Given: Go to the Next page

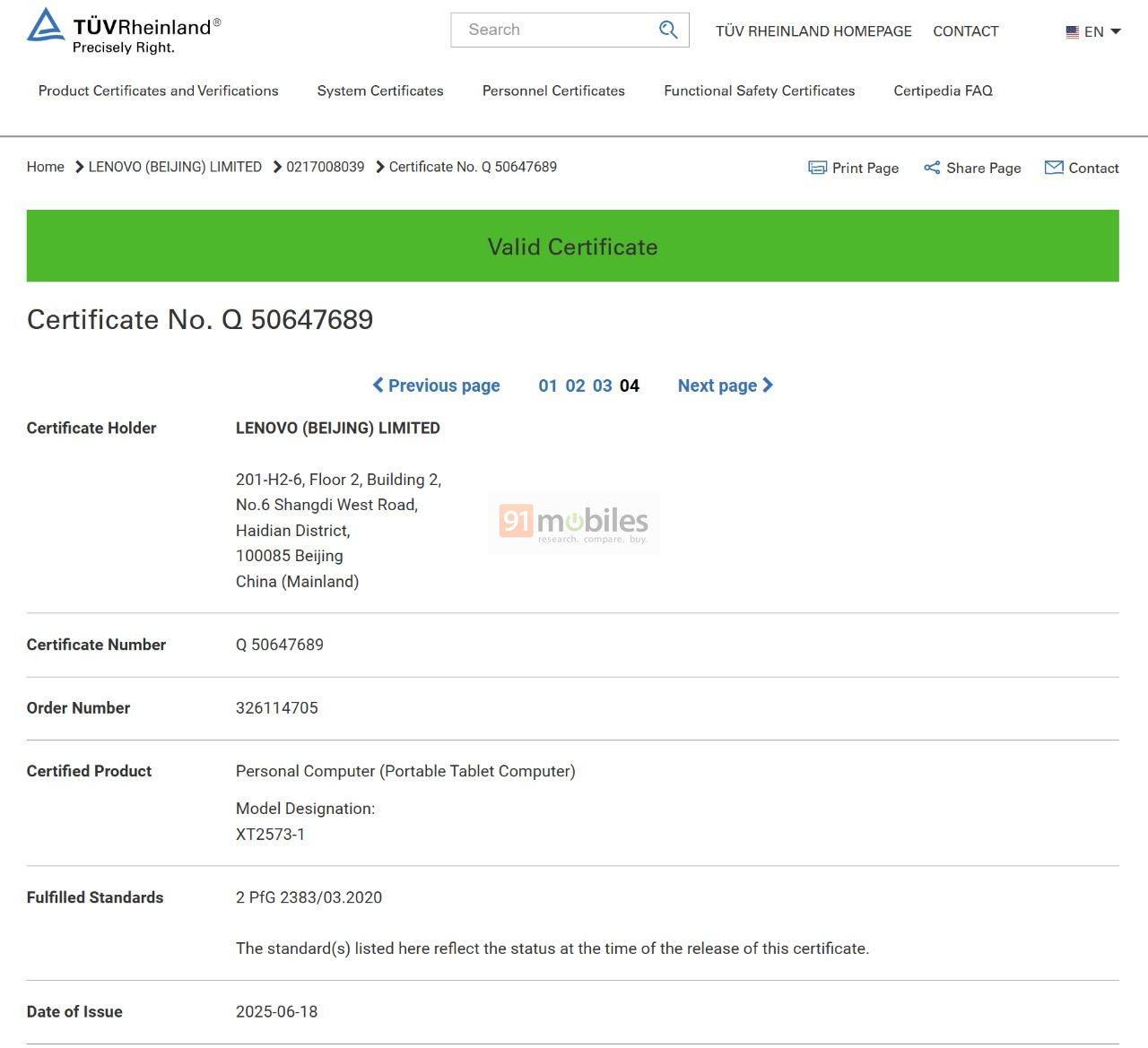Looking at the screenshot, I should pos(726,385).
